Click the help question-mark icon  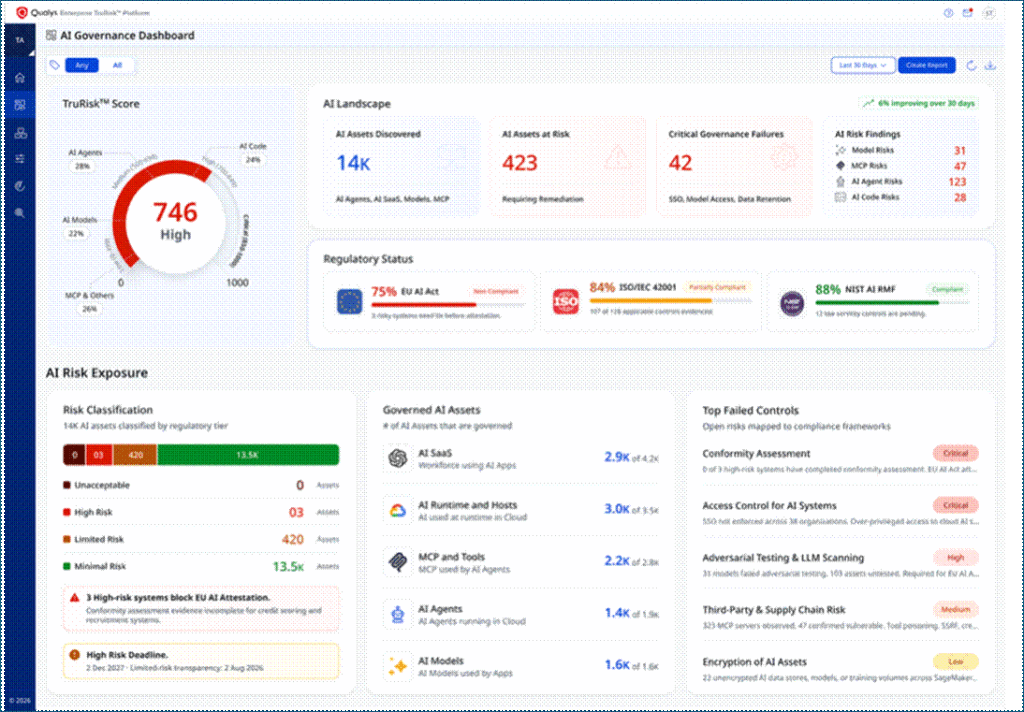948,12
